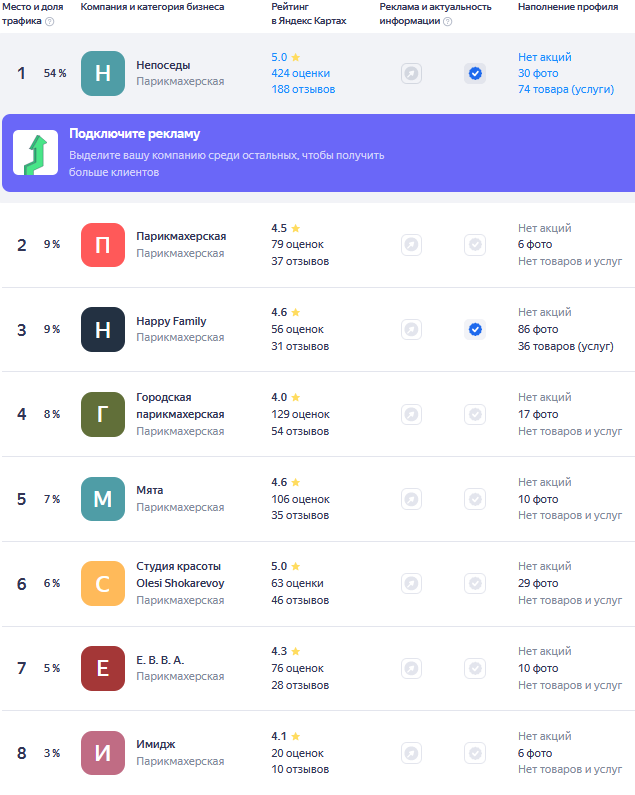Open the 188 отзывов link
Screen dimensions: 635x795
(303, 89)
